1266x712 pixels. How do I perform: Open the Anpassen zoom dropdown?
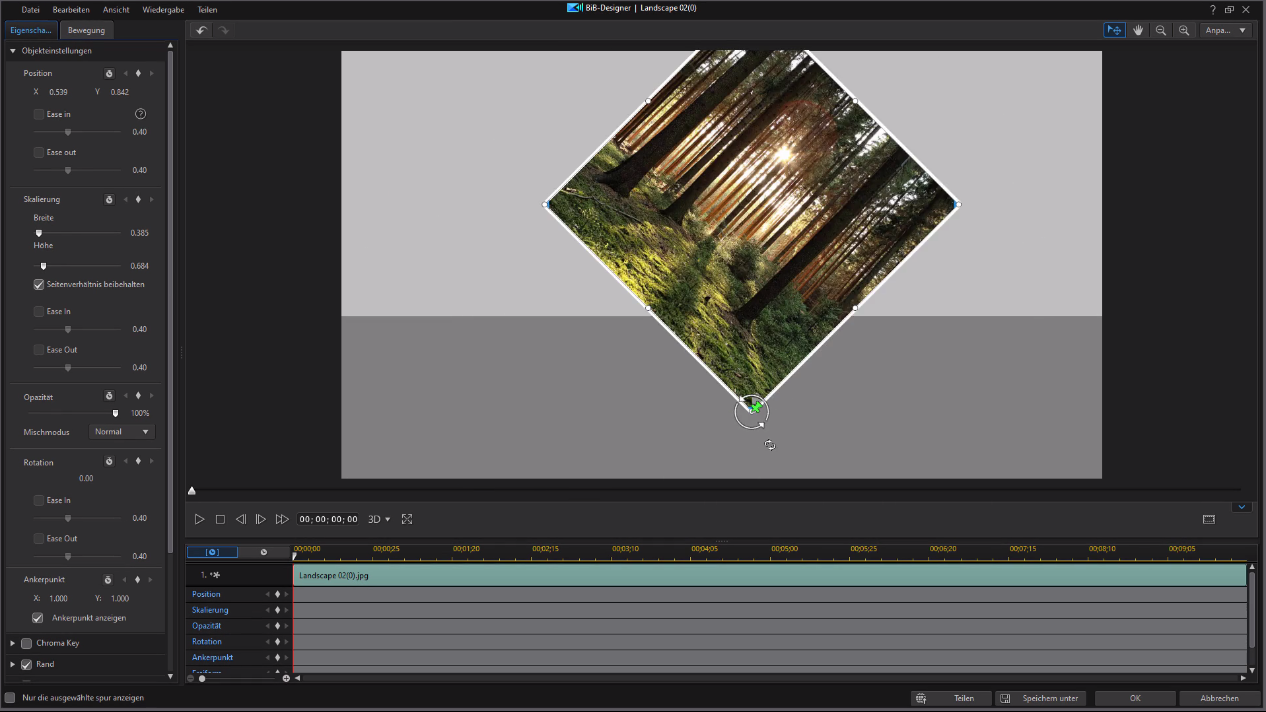[1227, 30]
